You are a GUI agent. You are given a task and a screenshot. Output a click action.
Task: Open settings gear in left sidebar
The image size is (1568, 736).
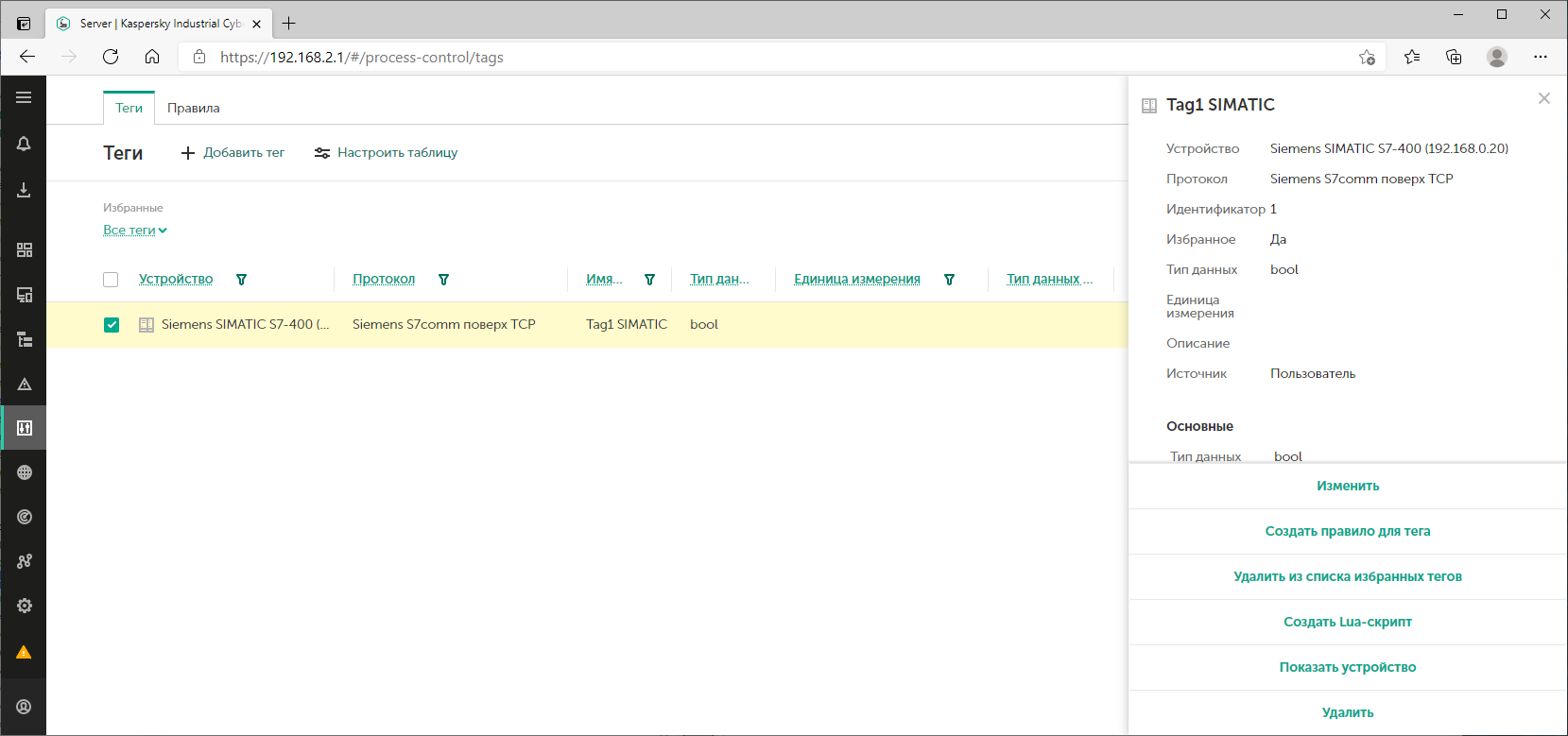coord(24,606)
